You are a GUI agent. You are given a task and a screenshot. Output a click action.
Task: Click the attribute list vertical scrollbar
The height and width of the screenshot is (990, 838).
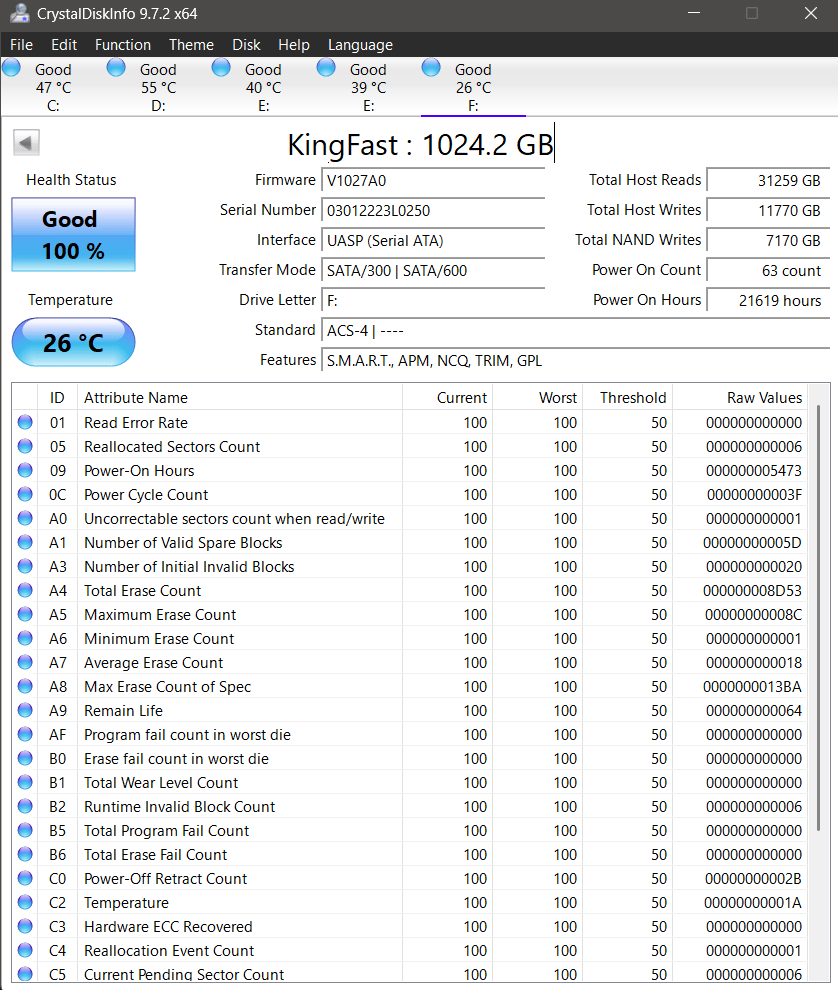[x=819, y=617]
